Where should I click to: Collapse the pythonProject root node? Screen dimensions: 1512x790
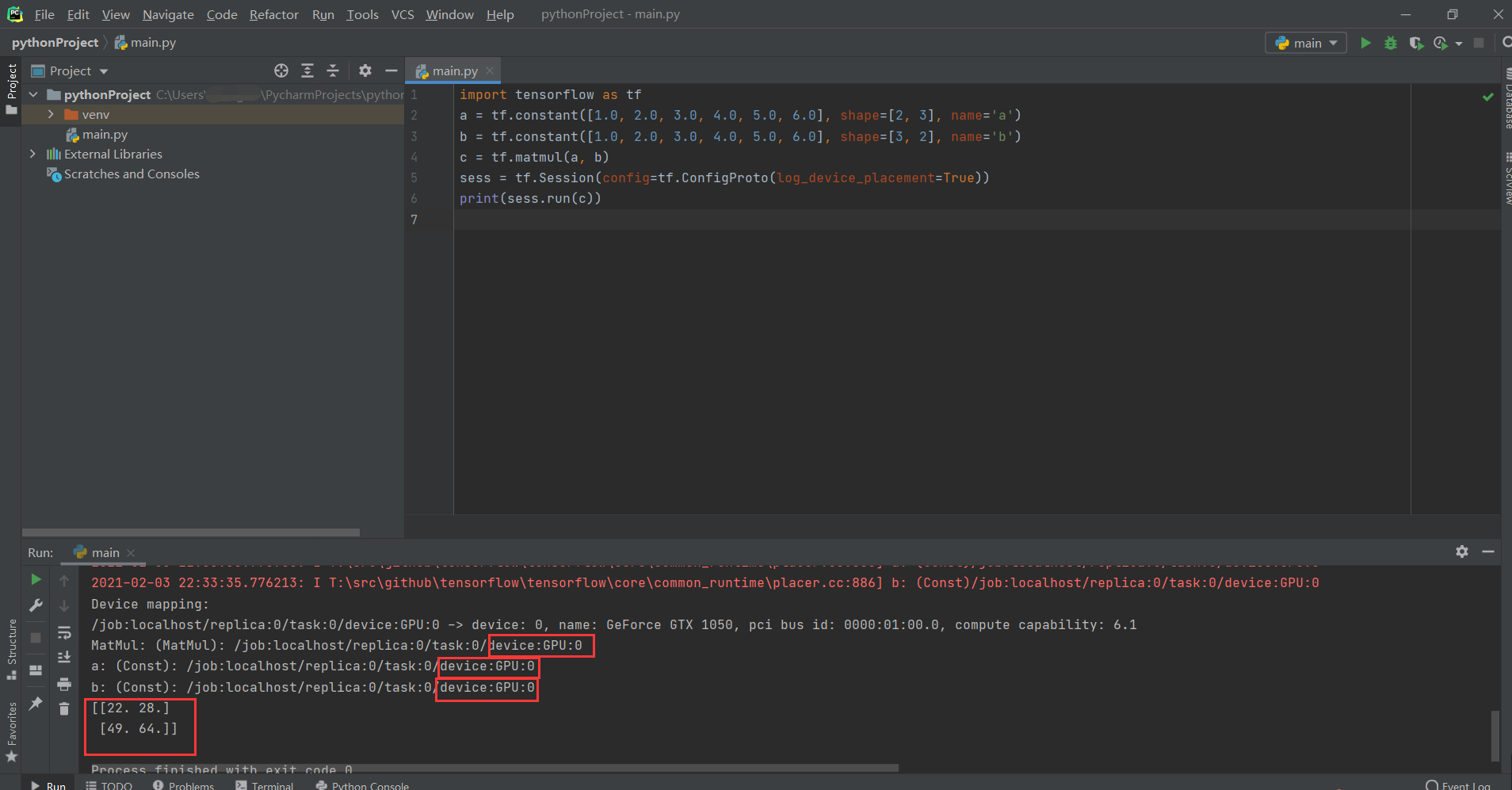[33, 94]
